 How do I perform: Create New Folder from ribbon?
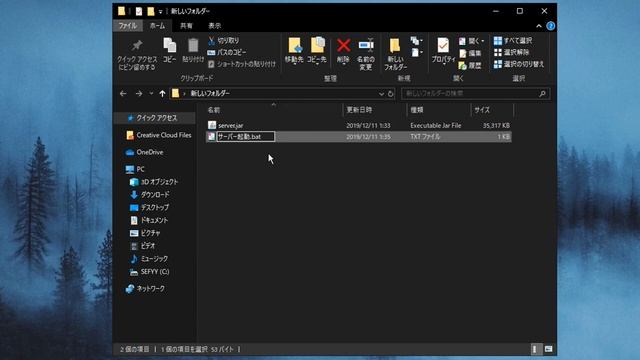pyautogui.click(x=395, y=54)
